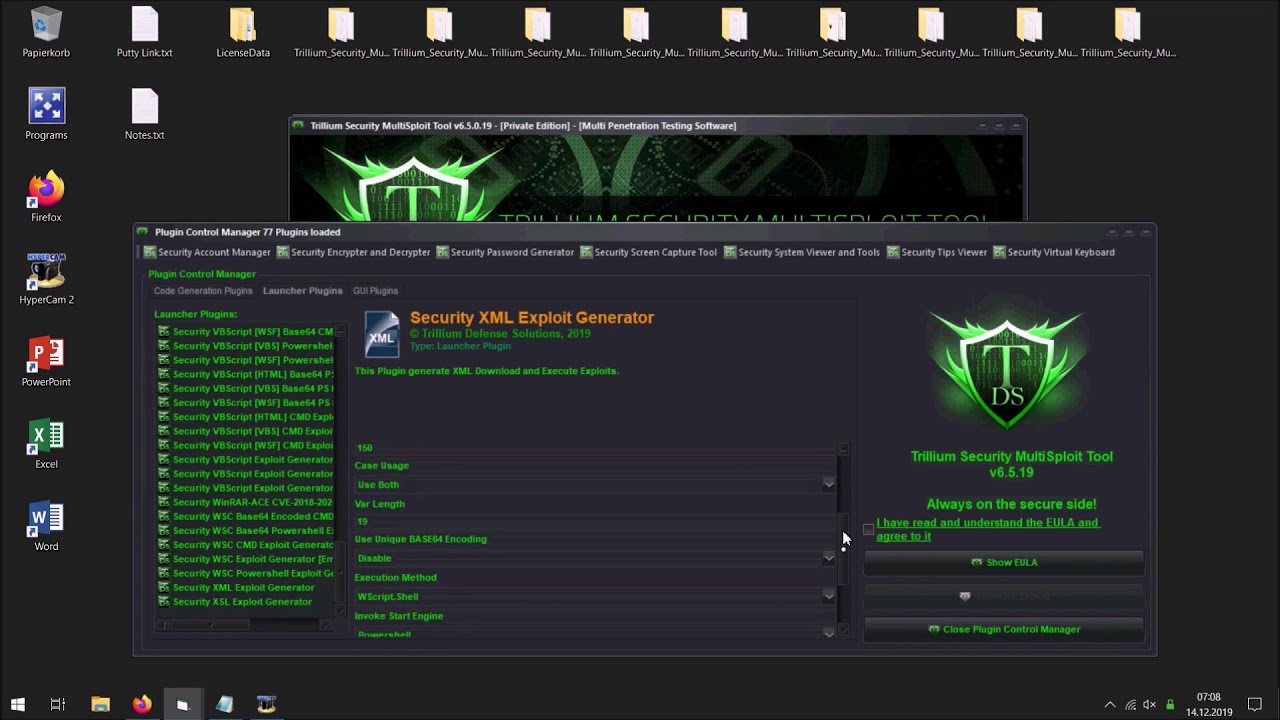Click the icon of Security WinRAR-ACE CVE-2018 row
Screen dimensions: 1280x720
click(x=164, y=502)
